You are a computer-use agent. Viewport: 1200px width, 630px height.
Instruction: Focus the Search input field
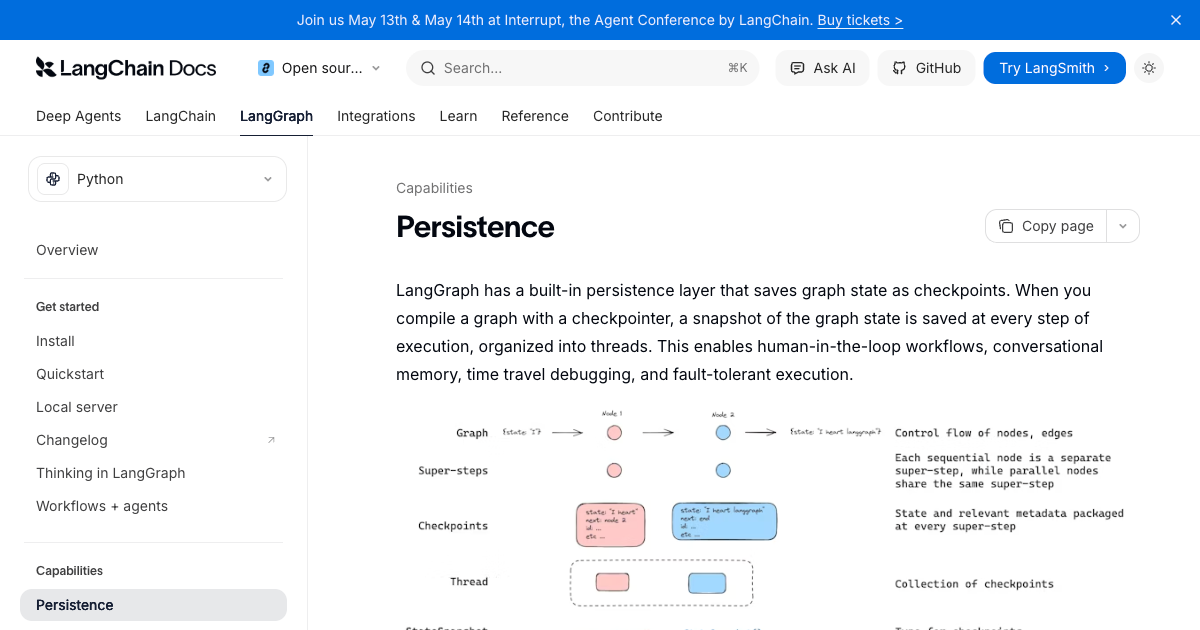(583, 68)
